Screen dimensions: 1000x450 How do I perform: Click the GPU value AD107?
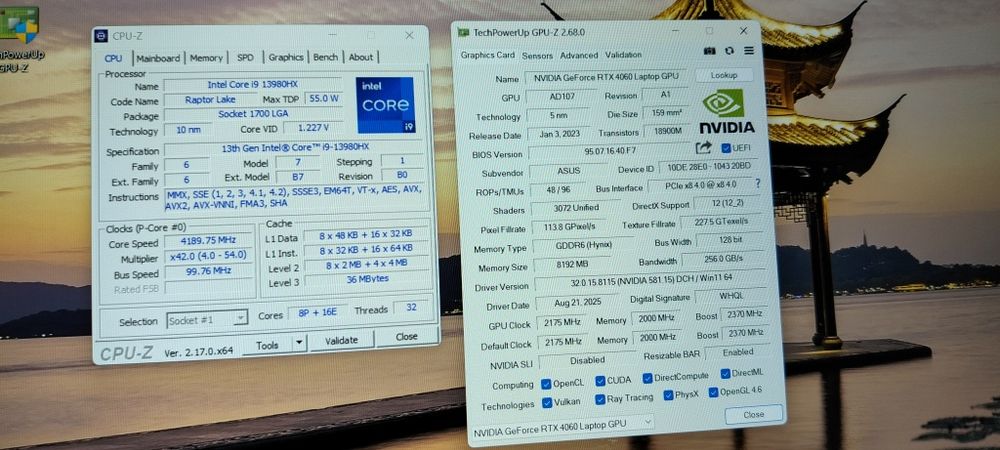tap(561, 97)
